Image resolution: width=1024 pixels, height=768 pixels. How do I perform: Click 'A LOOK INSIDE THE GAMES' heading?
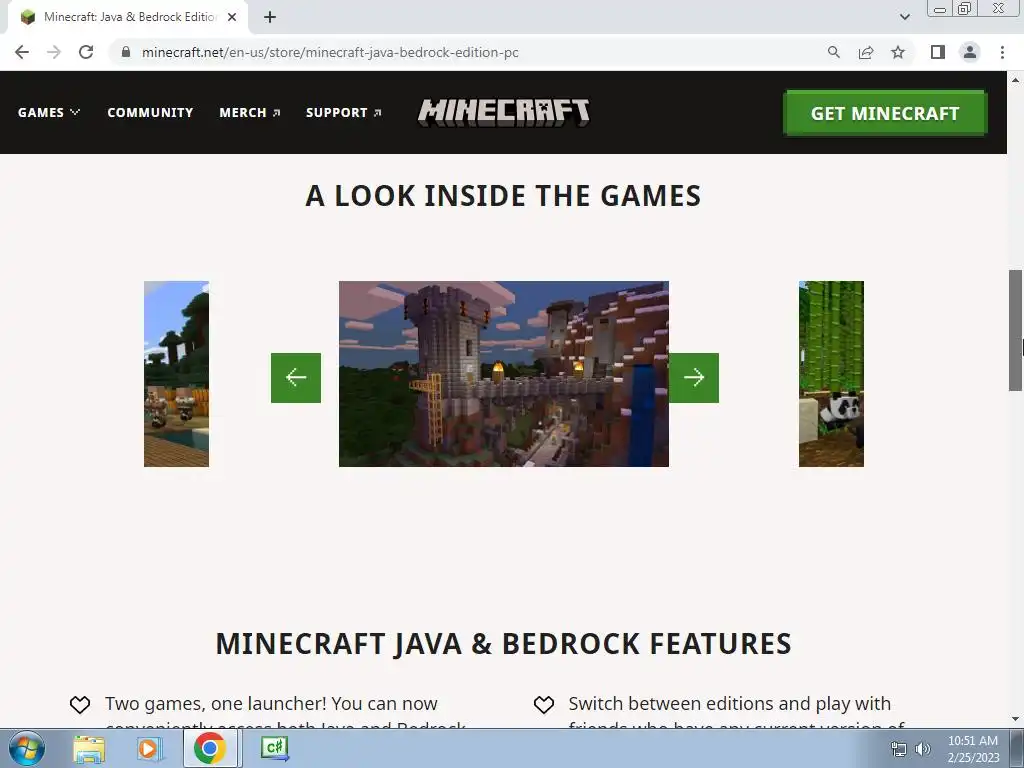[503, 196]
